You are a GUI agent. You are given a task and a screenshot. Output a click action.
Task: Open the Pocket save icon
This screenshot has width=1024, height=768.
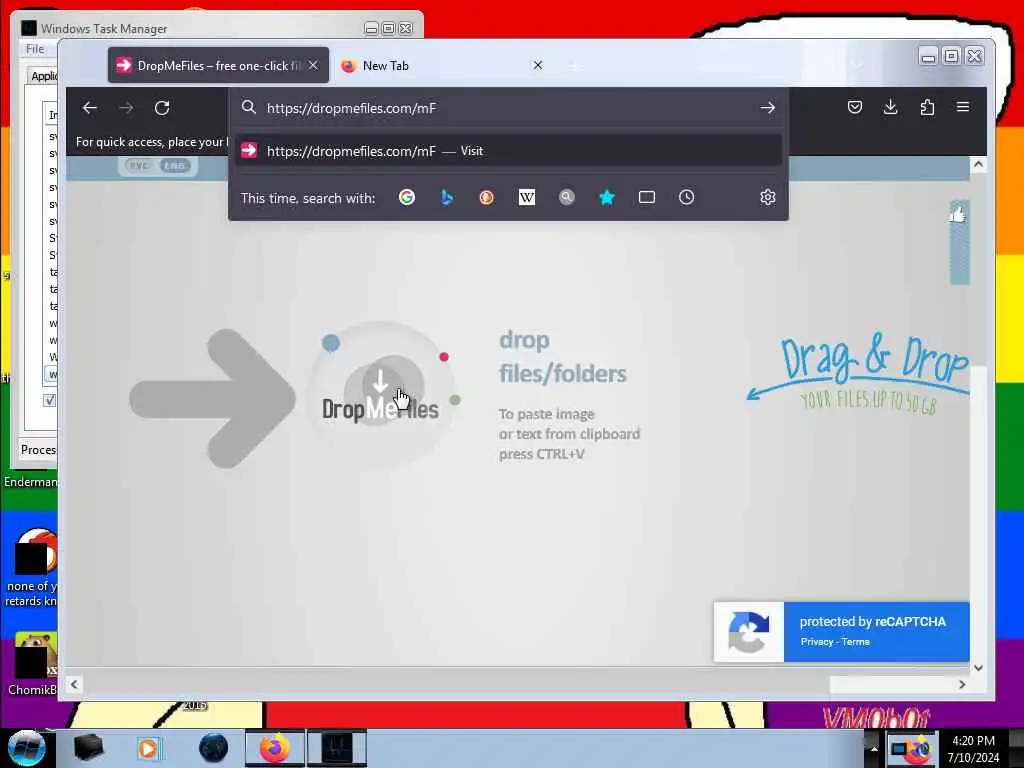[854, 107]
